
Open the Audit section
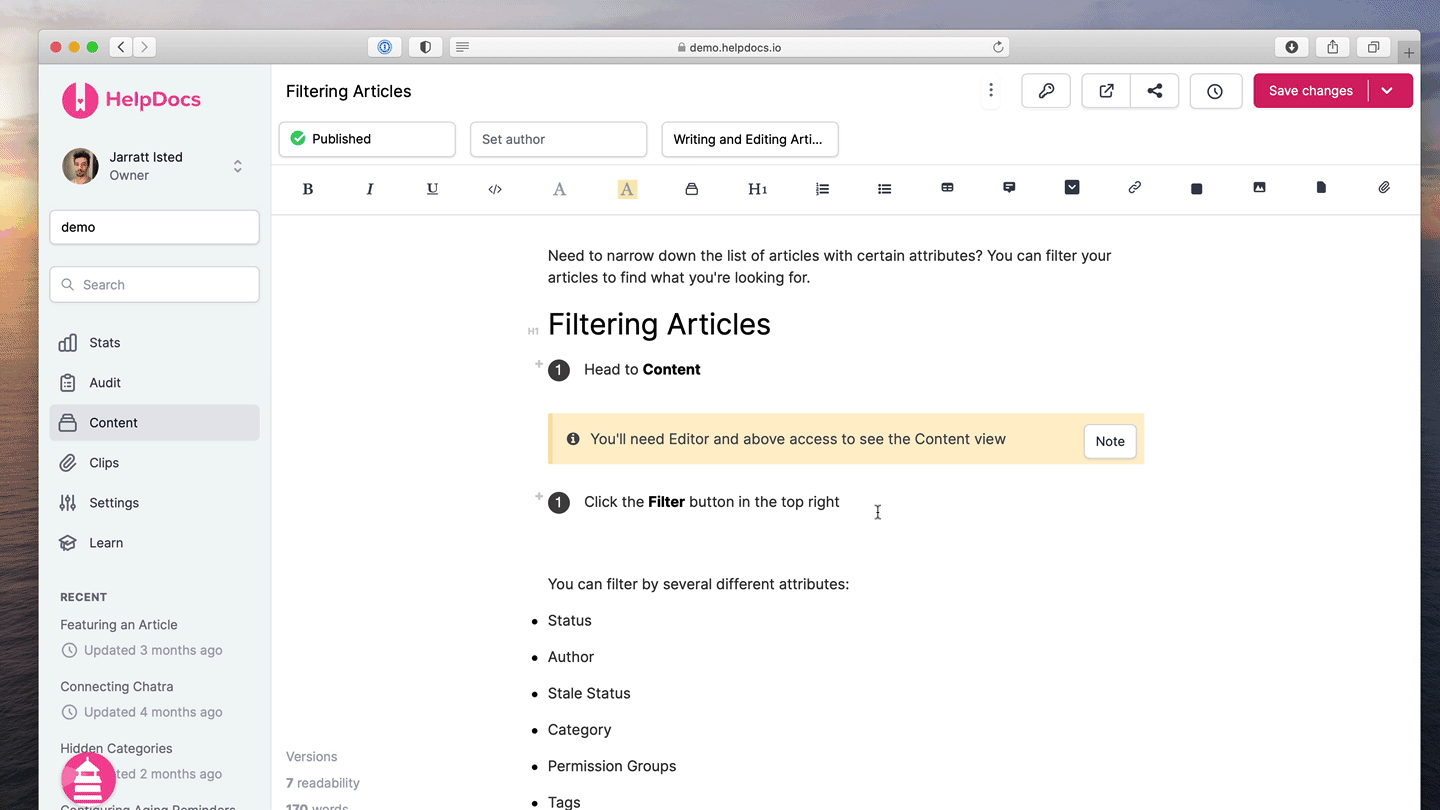(x=154, y=383)
